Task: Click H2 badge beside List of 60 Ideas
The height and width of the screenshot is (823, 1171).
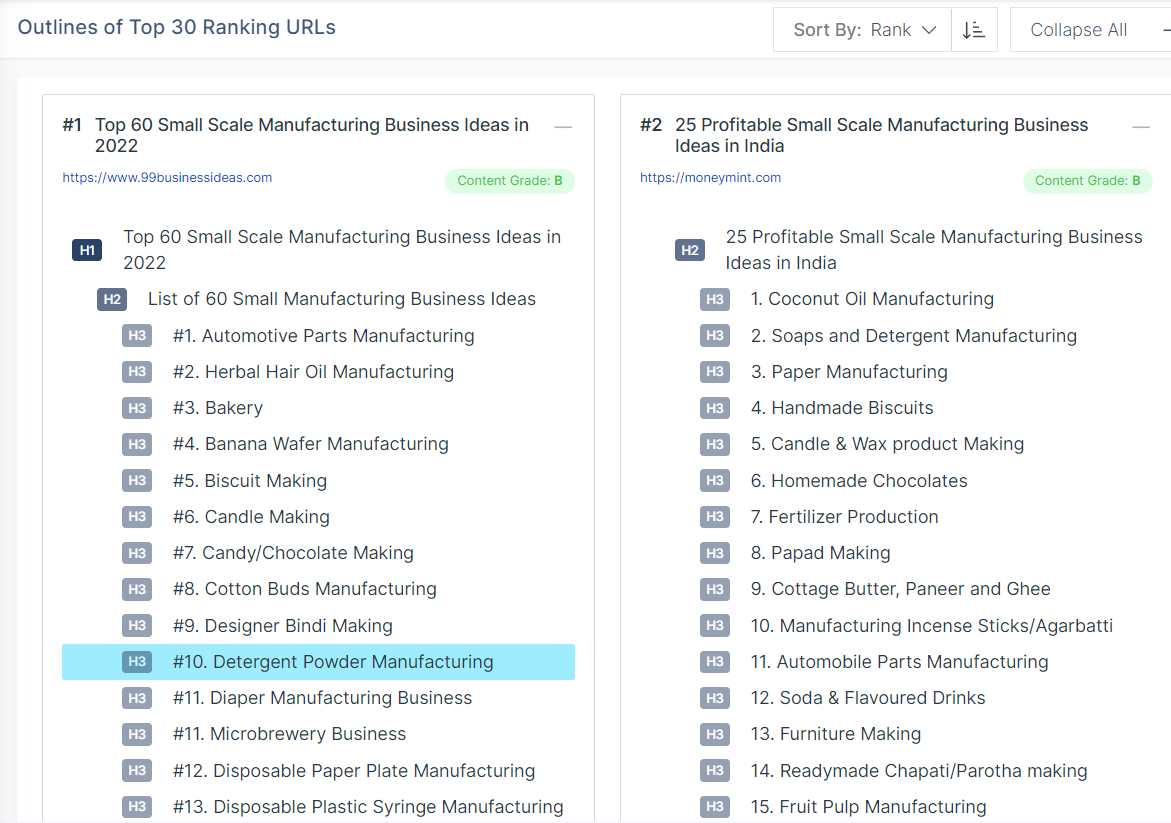Action: point(112,299)
